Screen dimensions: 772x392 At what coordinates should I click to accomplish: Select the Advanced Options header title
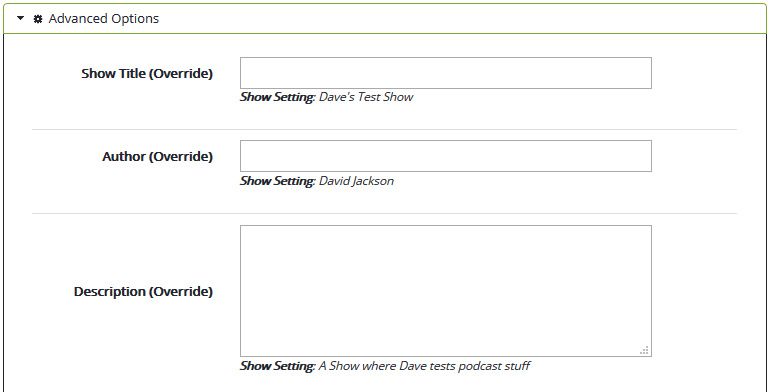click(x=103, y=19)
